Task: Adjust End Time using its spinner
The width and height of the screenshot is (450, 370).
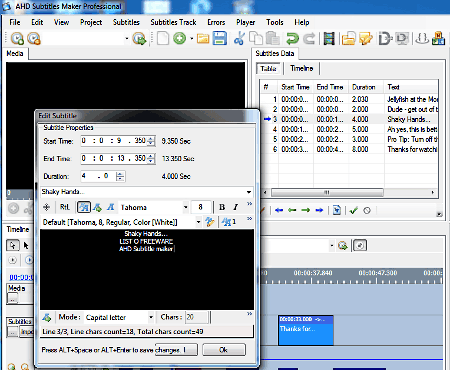Action: click(151, 158)
